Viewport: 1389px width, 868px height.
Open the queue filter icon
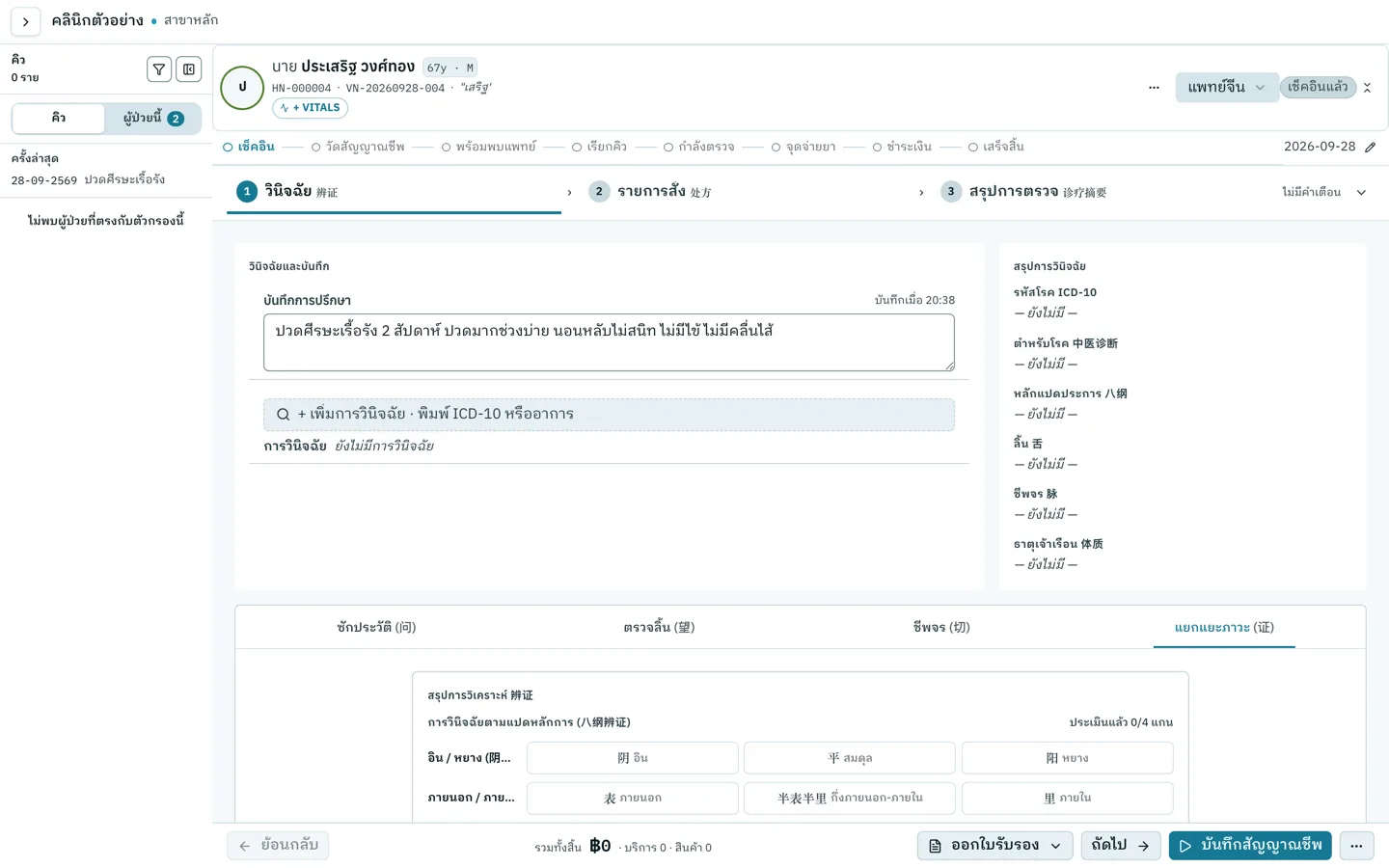point(159,69)
